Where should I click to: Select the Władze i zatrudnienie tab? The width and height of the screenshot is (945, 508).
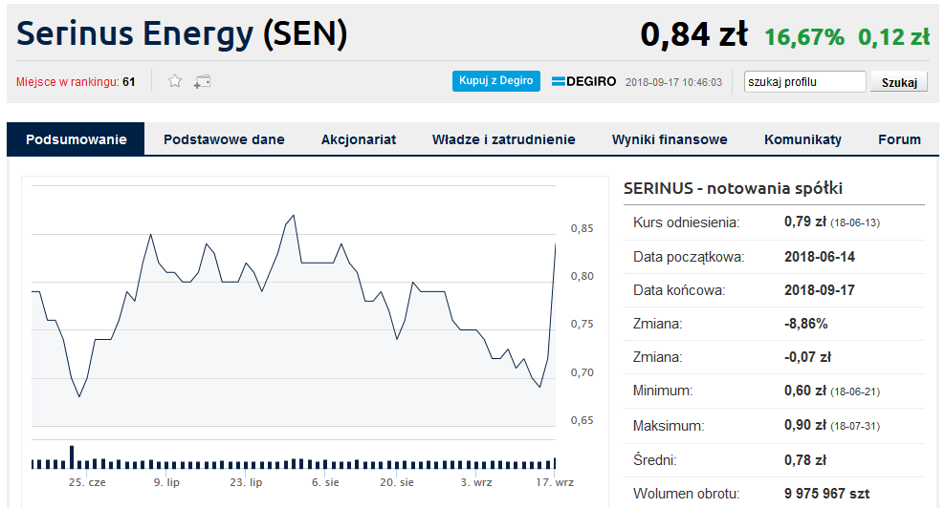(x=504, y=139)
